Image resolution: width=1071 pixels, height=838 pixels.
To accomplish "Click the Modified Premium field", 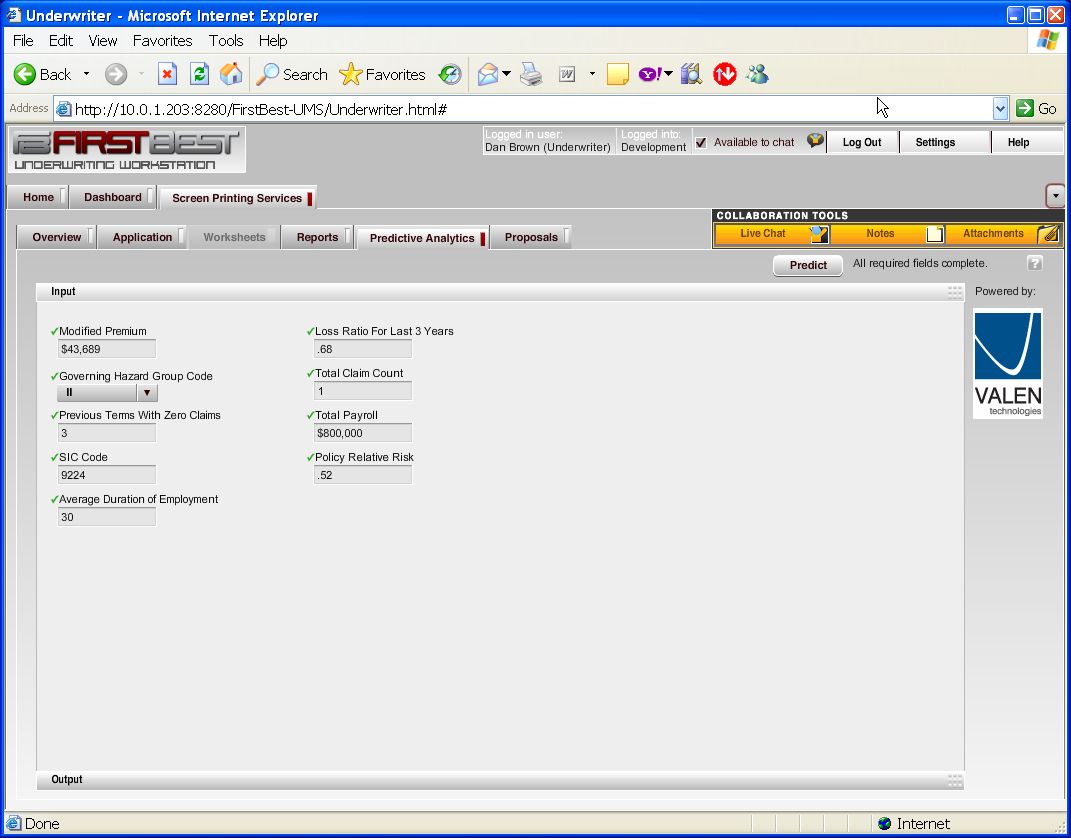I will click(107, 349).
